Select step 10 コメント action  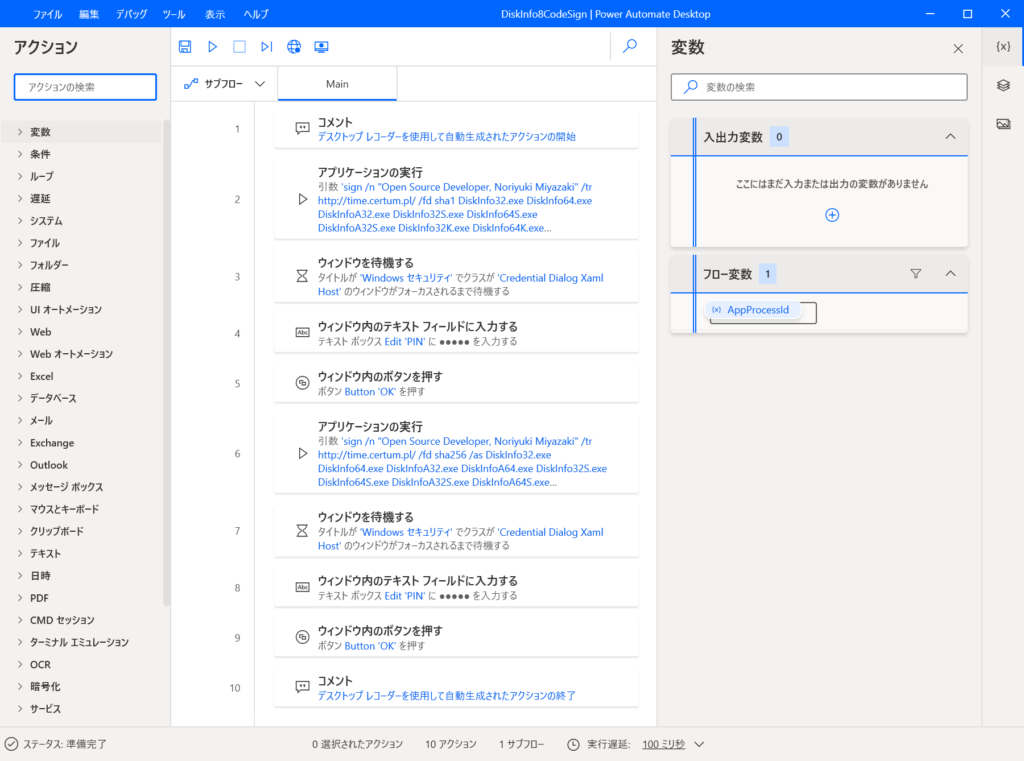click(x=456, y=688)
